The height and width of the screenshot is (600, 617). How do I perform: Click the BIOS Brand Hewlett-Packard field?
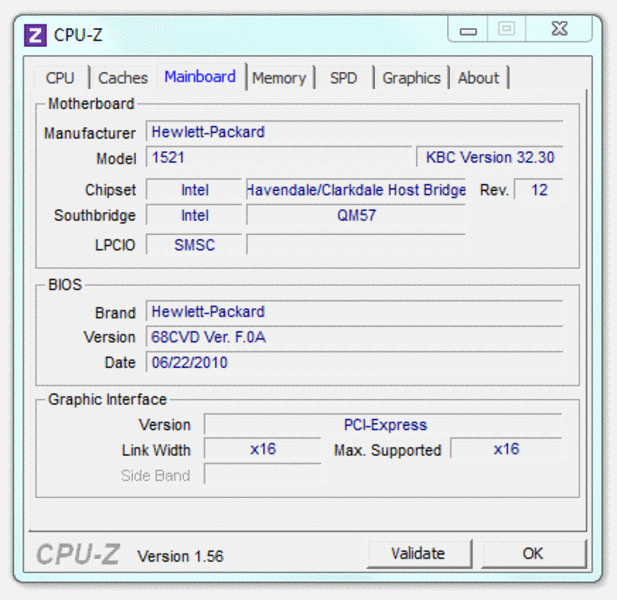pos(354,312)
